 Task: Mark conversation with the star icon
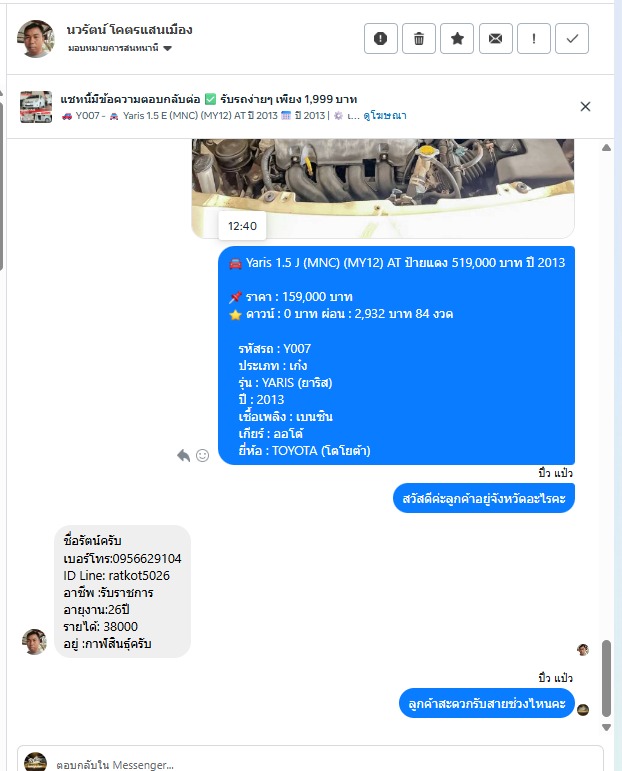click(457, 38)
